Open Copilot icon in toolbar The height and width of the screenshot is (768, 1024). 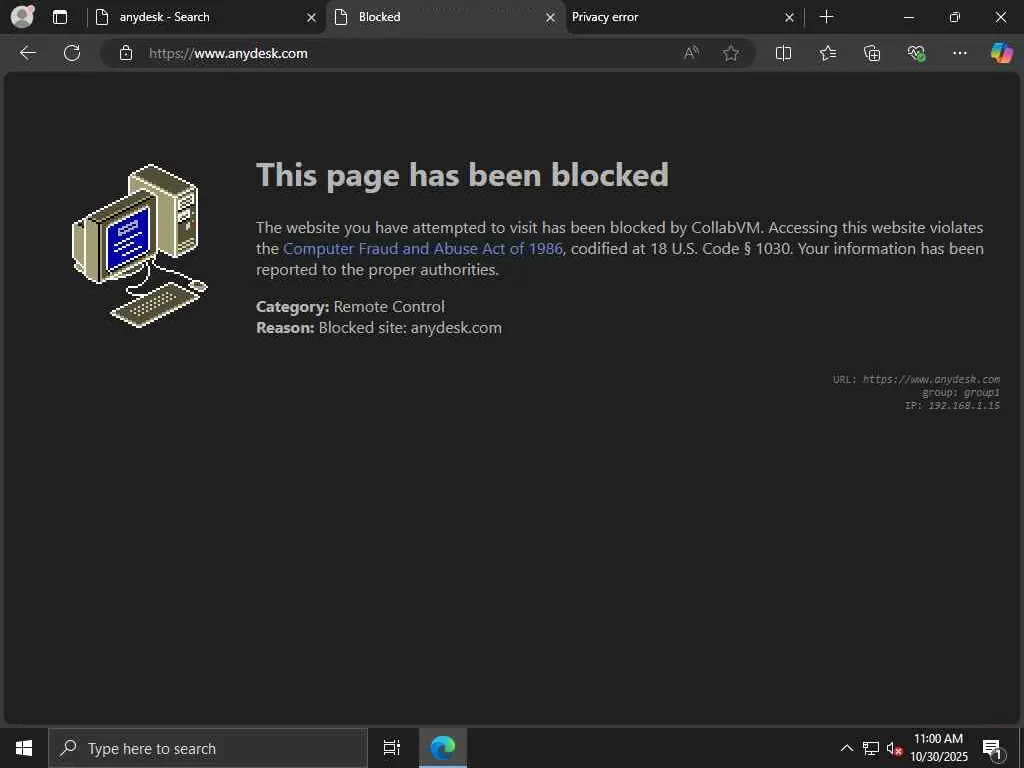pyautogui.click(x=1001, y=53)
